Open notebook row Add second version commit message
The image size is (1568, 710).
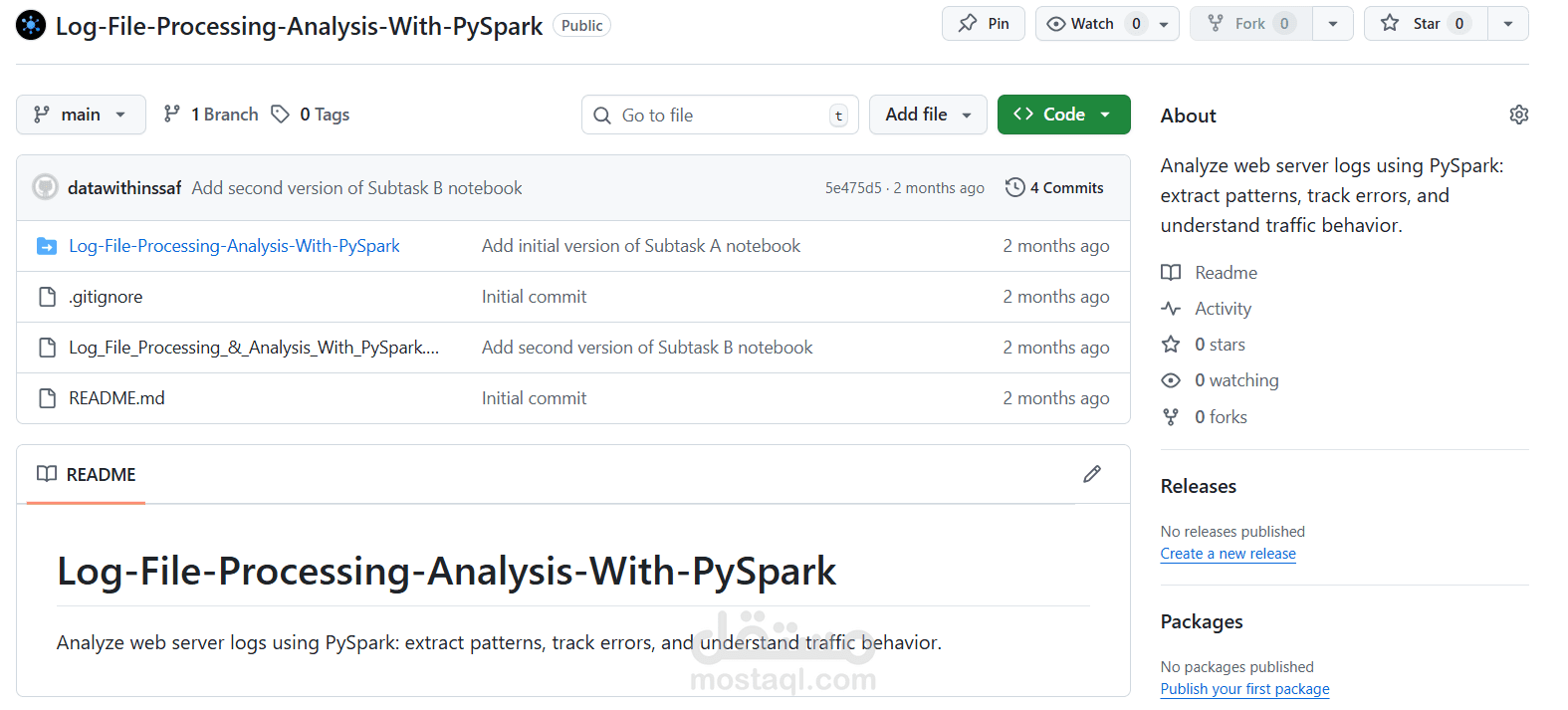tap(647, 348)
